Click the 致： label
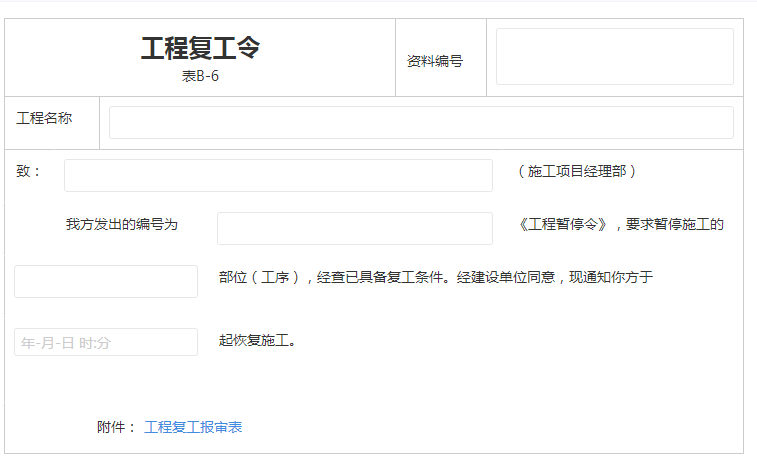 [x=29, y=171]
